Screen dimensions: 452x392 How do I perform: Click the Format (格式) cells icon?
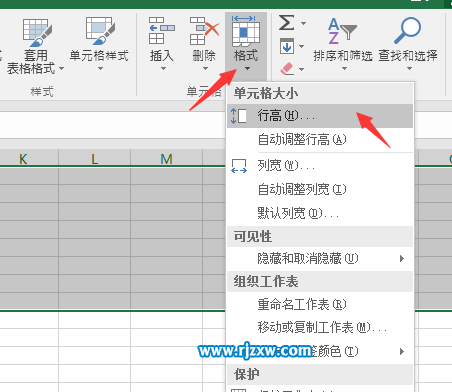click(x=246, y=31)
